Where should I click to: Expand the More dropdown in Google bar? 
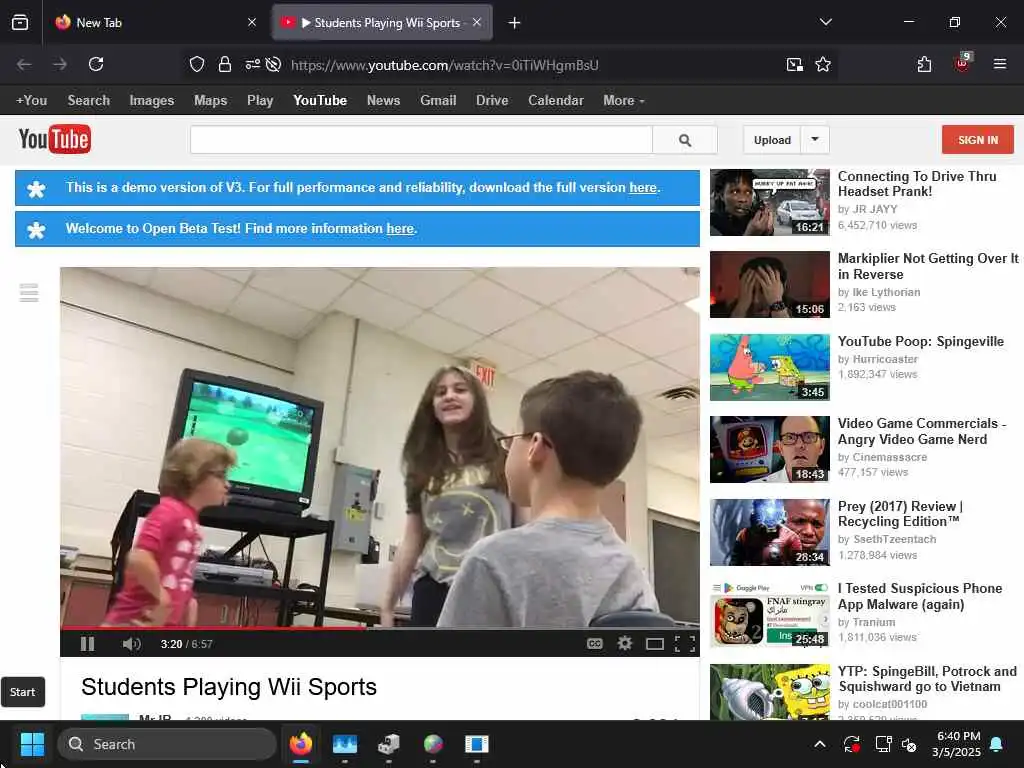click(624, 101)
